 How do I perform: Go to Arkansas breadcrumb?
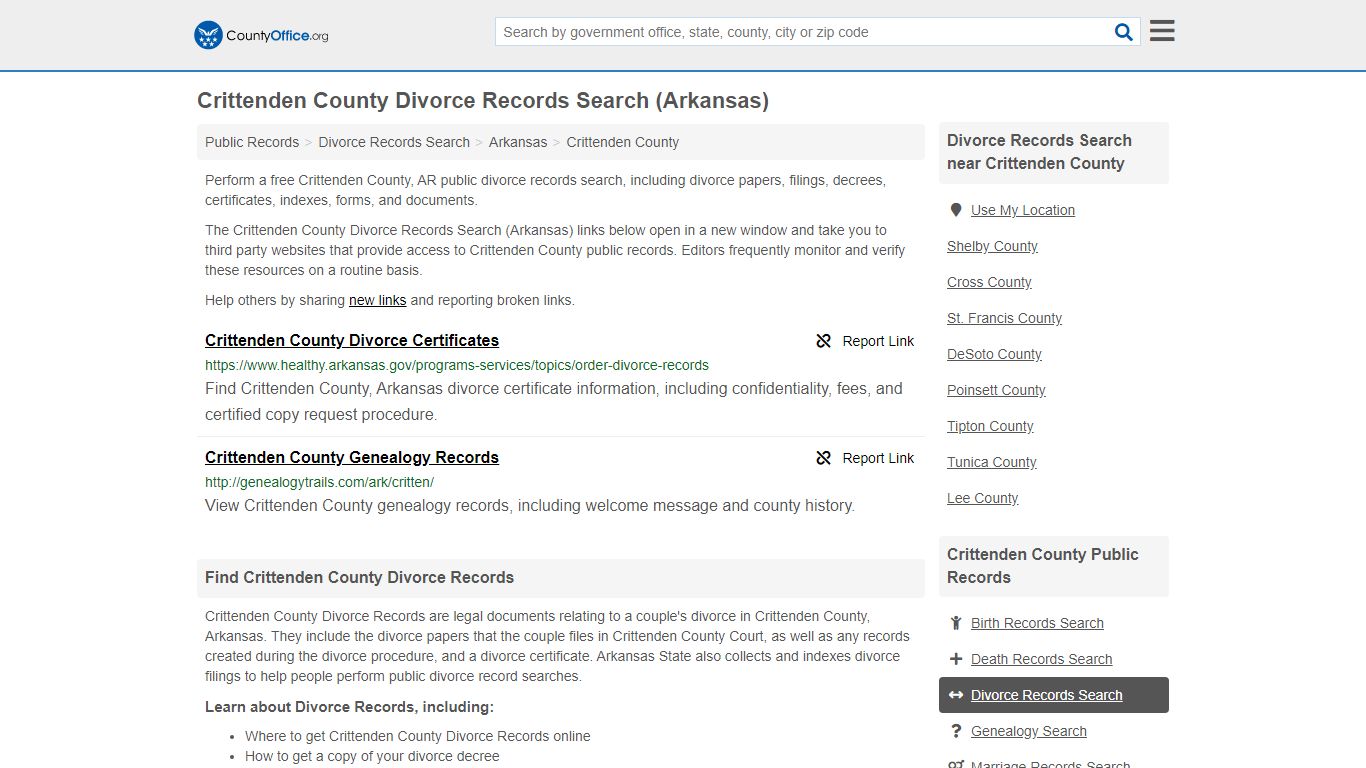pos(518,142)
